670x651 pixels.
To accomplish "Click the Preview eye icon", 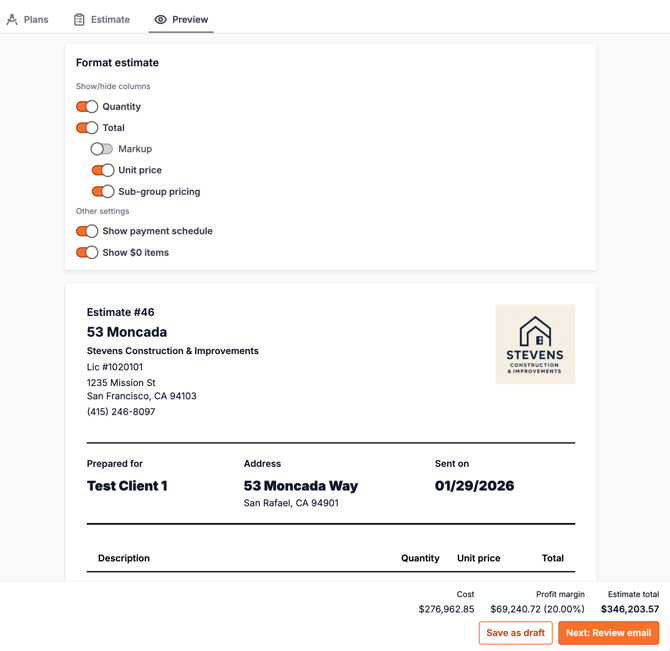I will pos(160,19).
